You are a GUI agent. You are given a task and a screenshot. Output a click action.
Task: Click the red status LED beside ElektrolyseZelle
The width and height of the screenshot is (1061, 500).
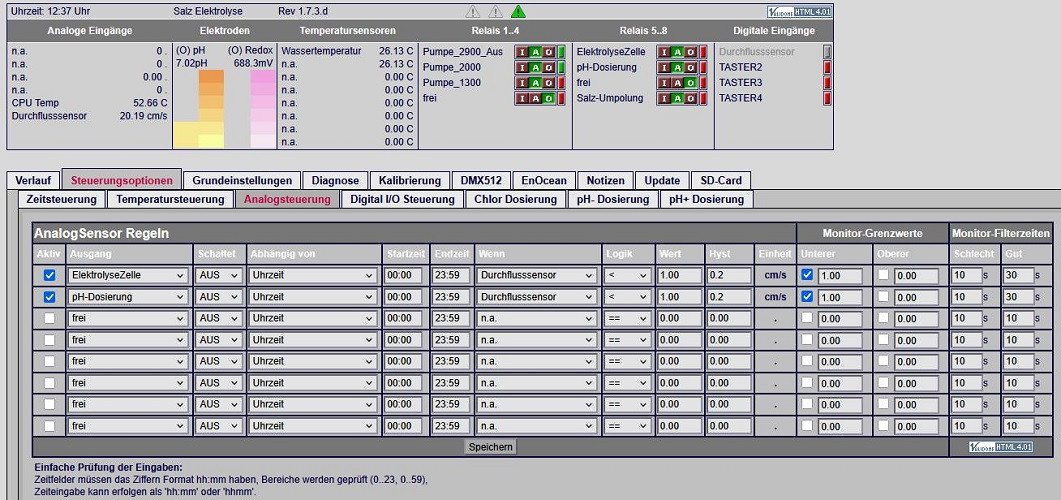tap(703, 51)
